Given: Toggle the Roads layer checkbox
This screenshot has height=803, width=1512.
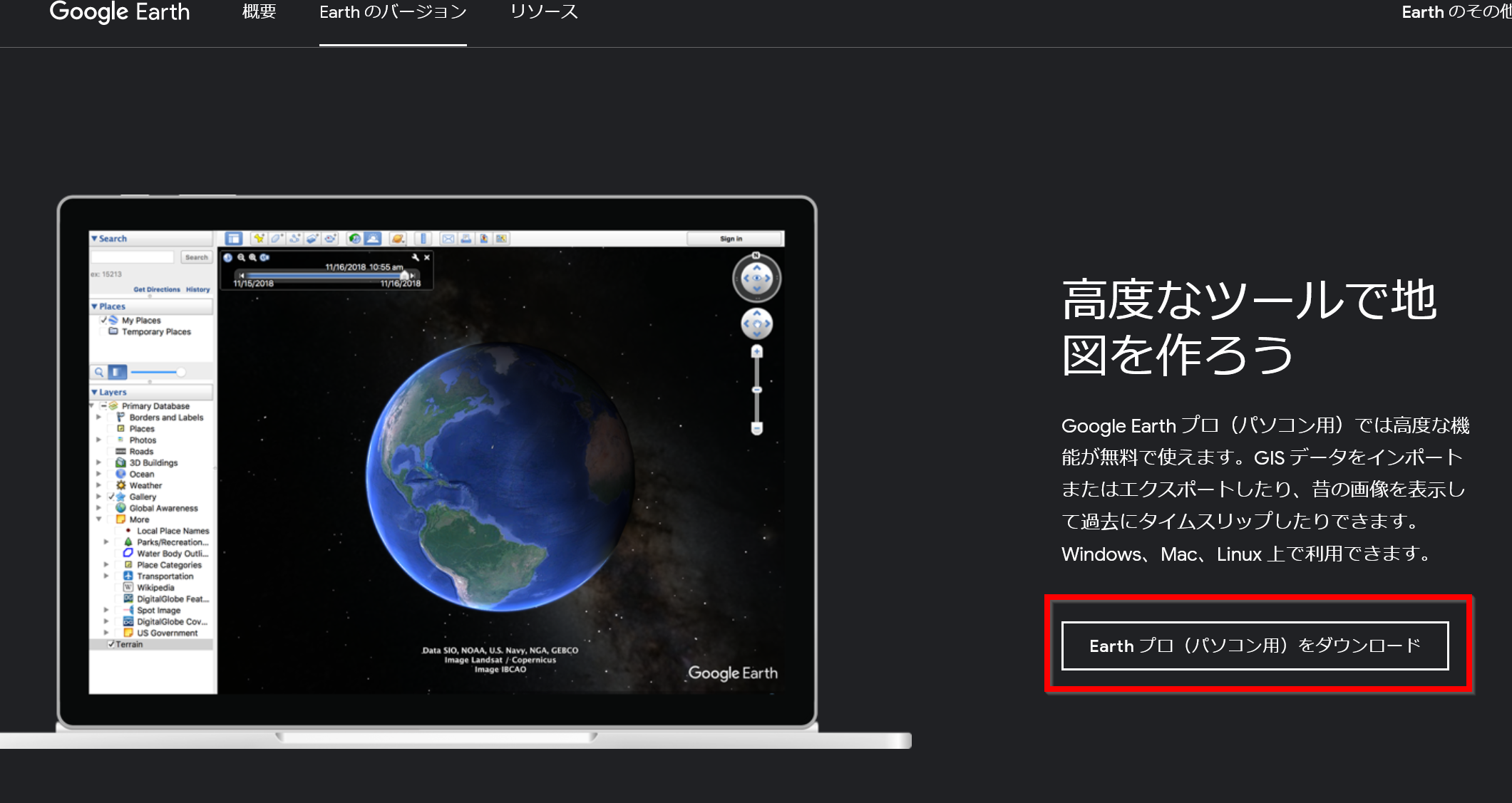Looking at the screenshot, I should point(110,452).
